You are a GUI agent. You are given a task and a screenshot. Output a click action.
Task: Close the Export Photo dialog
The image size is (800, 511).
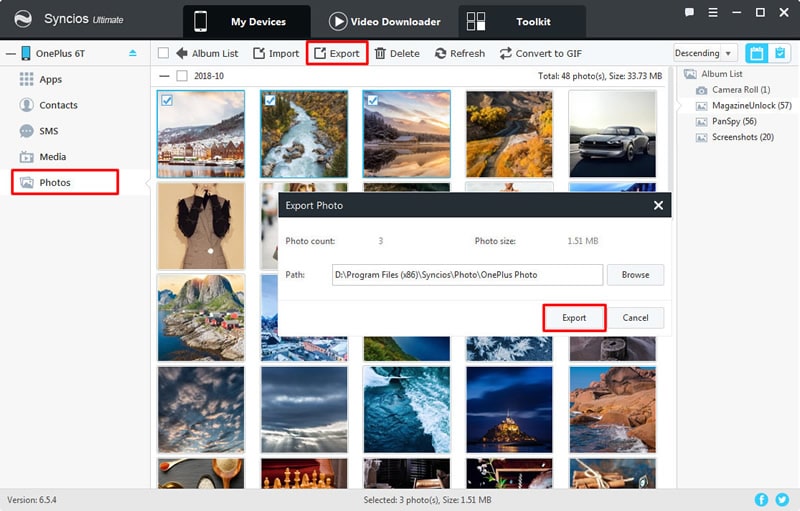(658, 205)
